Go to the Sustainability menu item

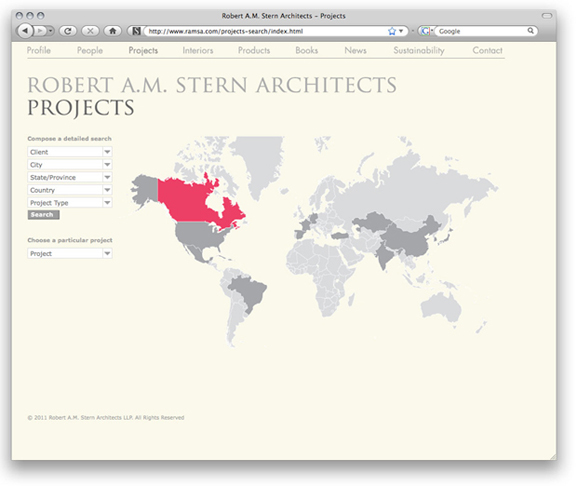(x=419, y=50)
